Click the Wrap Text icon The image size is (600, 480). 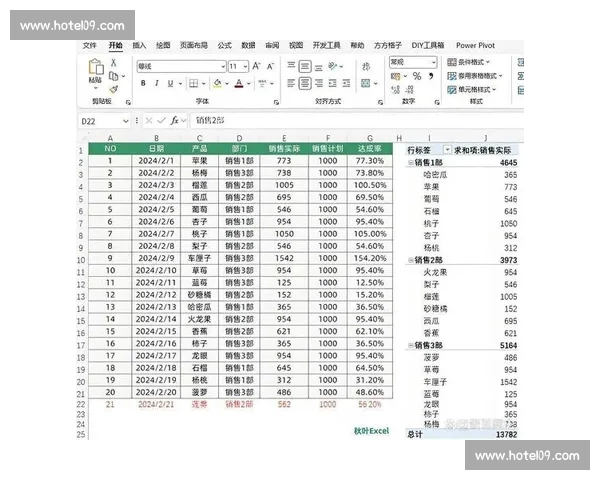pos(366,67)
